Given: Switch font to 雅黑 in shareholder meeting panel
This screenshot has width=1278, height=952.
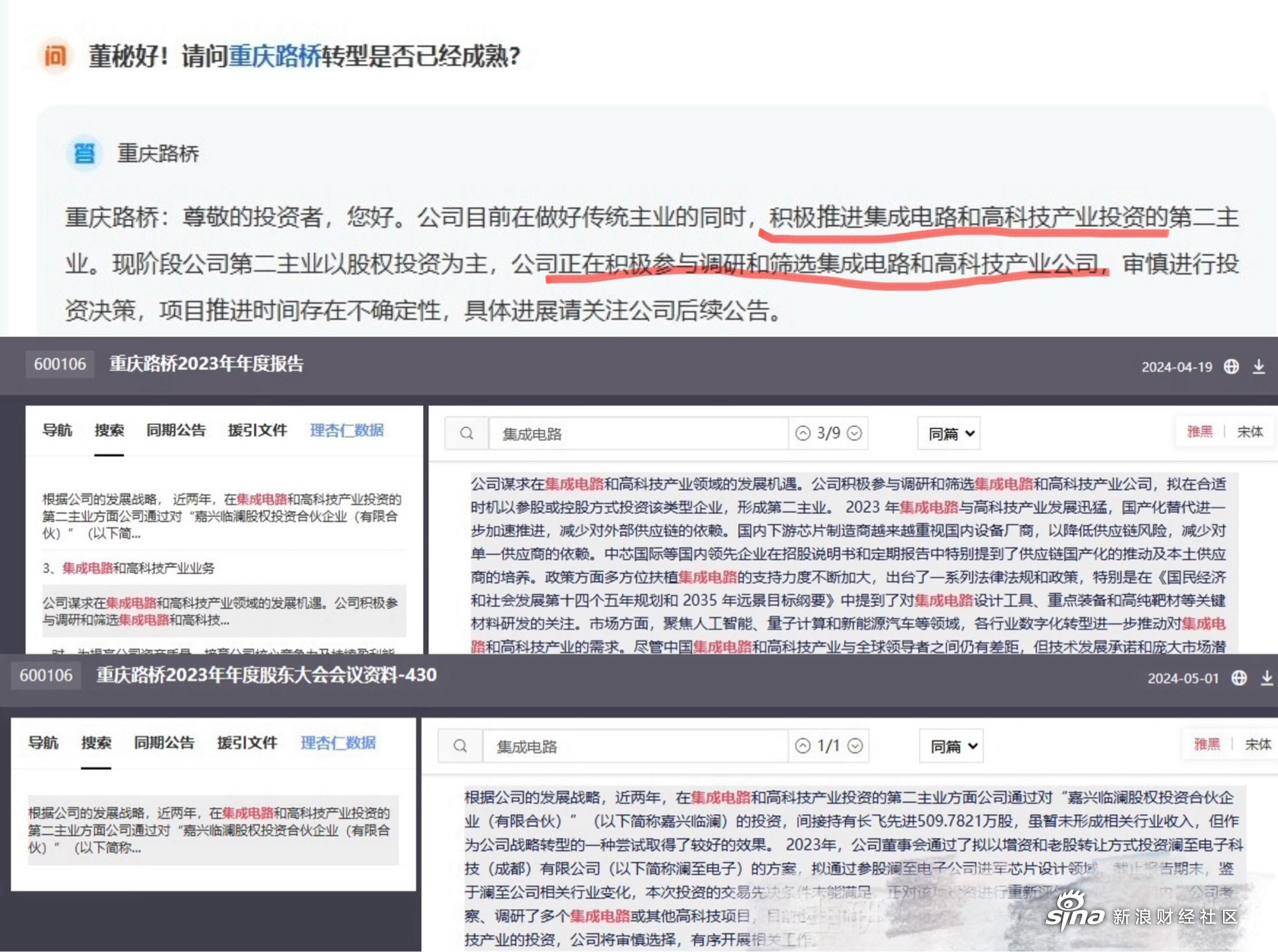Looking at the screenshot, I should (1207, 744).
